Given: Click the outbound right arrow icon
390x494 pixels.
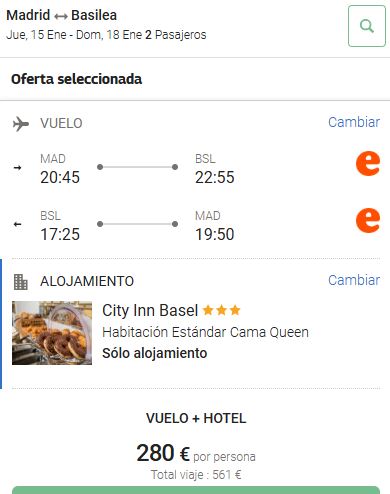Looking at the screenshot, I should click(x=17, y=168).
